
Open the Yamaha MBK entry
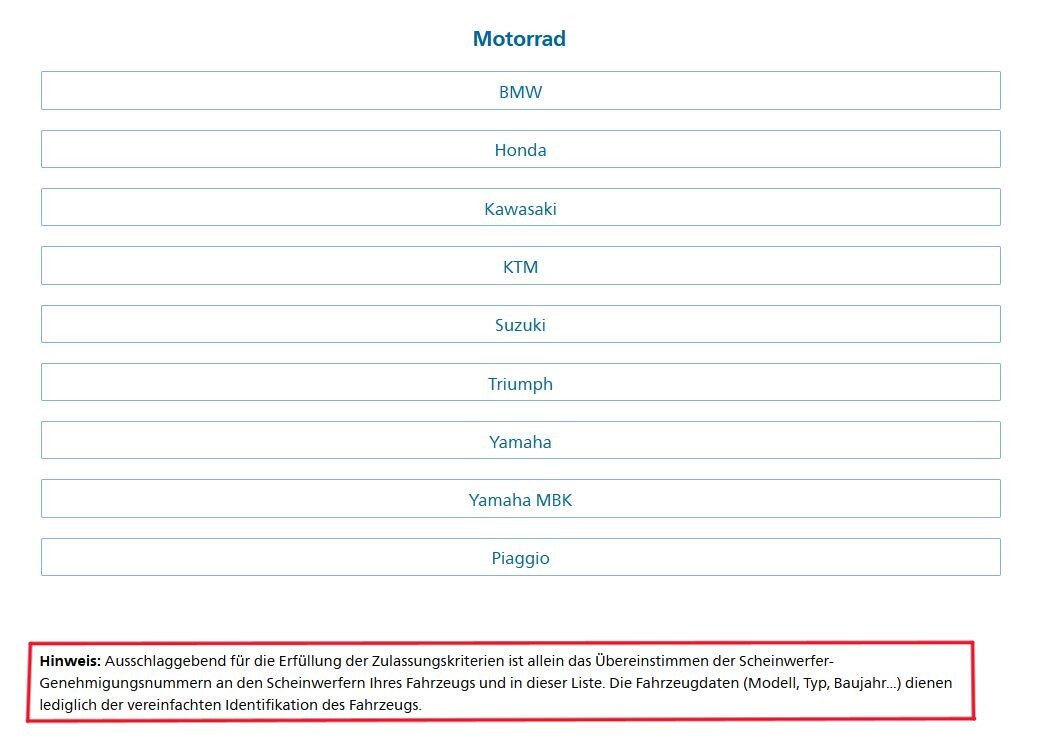pos(520,499)
